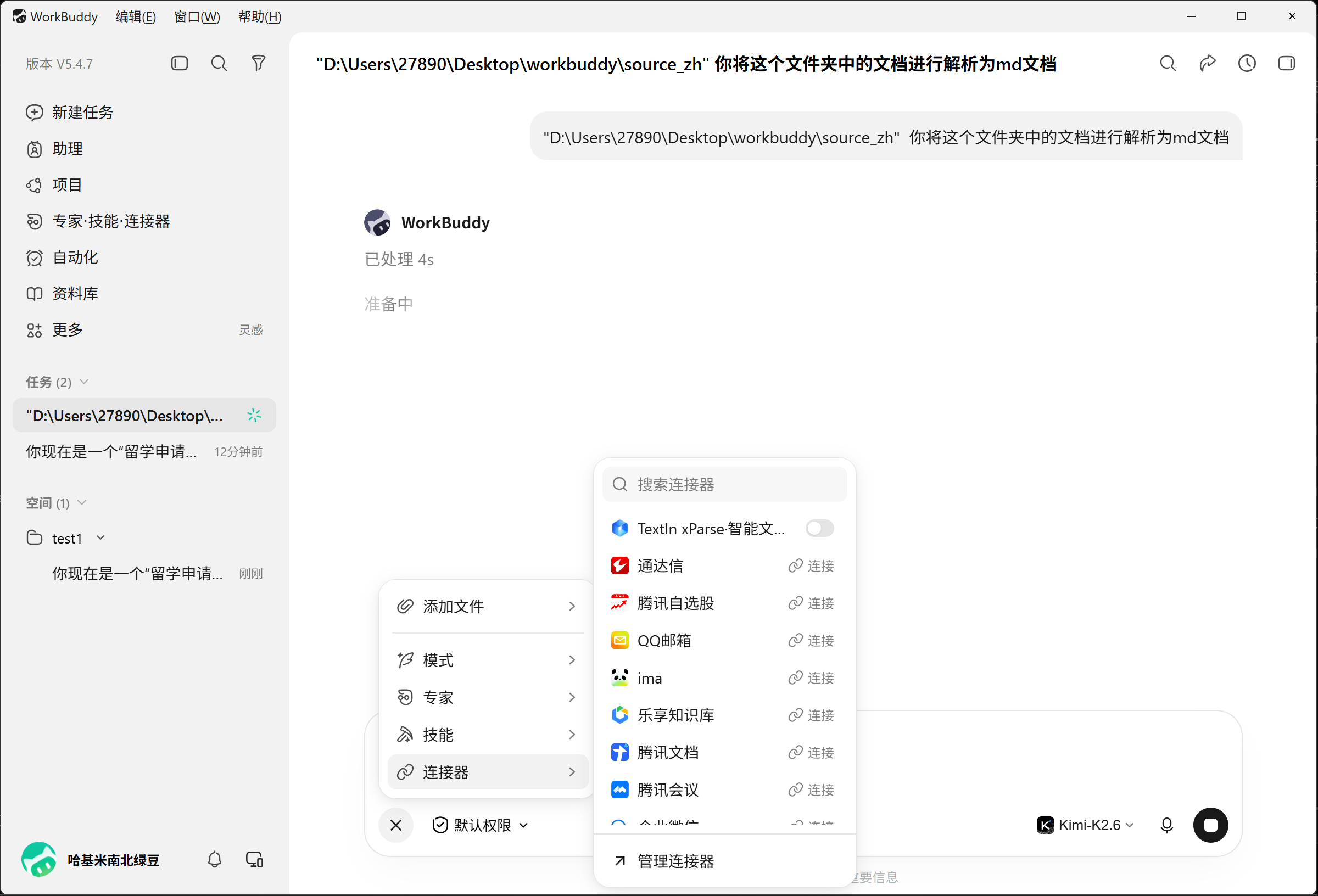The image size is (1318, 896).
Task: Expand the 专家 submenu
Action: [x=488, y=697]
